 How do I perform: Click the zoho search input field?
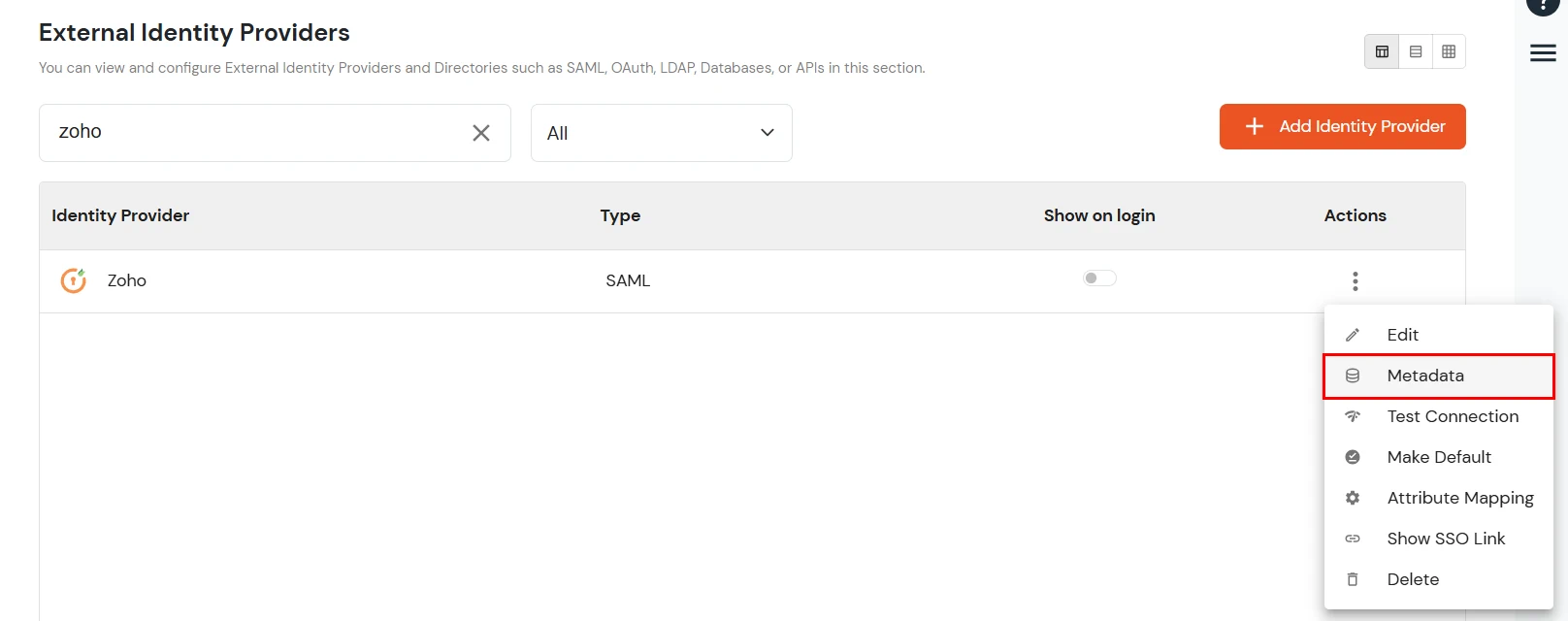tap(275, 133)
